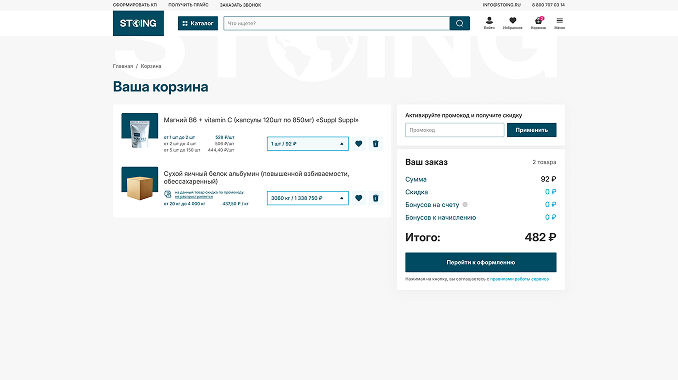
Task: Click the Скидка label in order summary
Action: [x=416, y=192]
